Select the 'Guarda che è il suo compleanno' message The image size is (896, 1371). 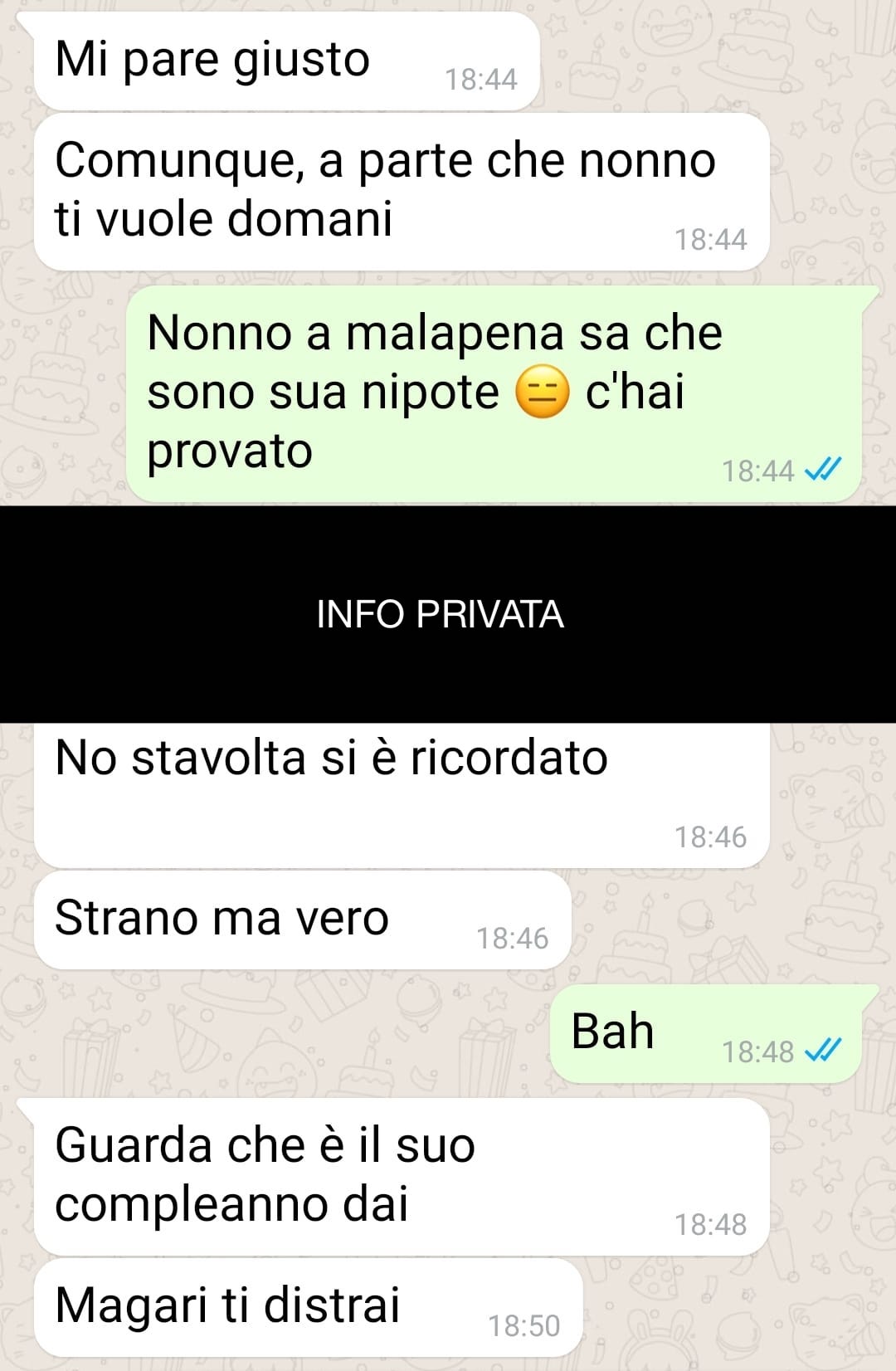tap(402, 1176)
